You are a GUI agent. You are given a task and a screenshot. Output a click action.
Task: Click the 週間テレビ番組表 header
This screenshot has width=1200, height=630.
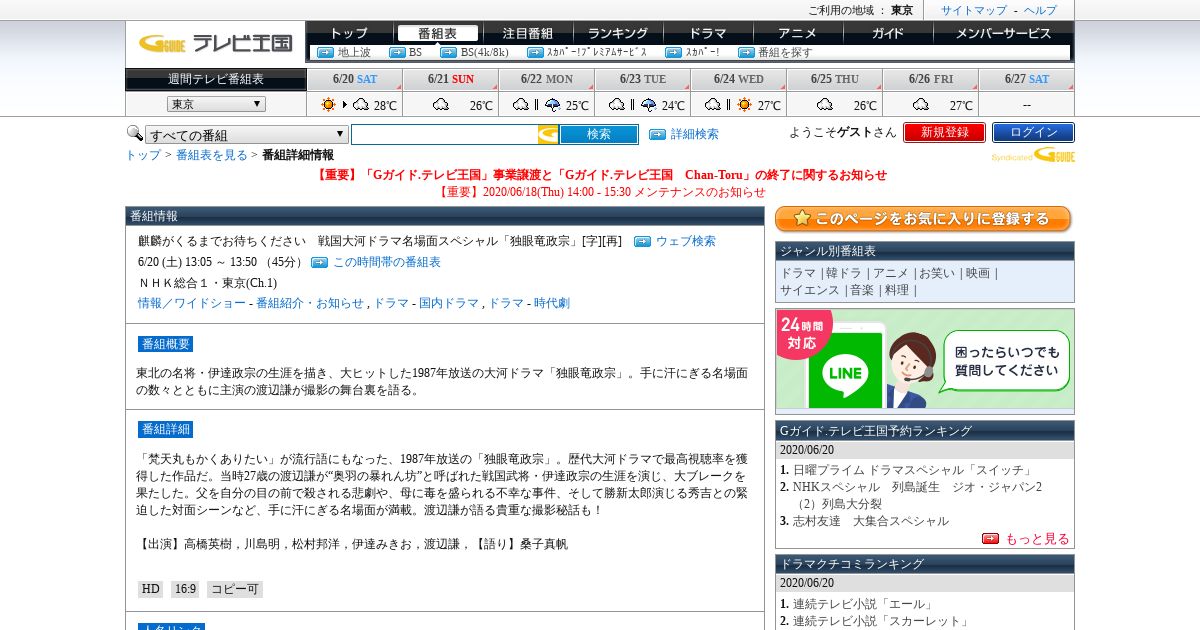click(x=216, y=79)
